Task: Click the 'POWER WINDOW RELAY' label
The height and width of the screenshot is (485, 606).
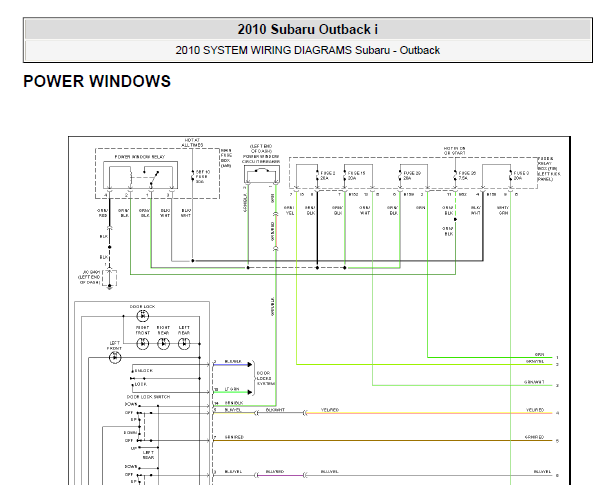Action: pyautogui.click(x=140, y=157)
